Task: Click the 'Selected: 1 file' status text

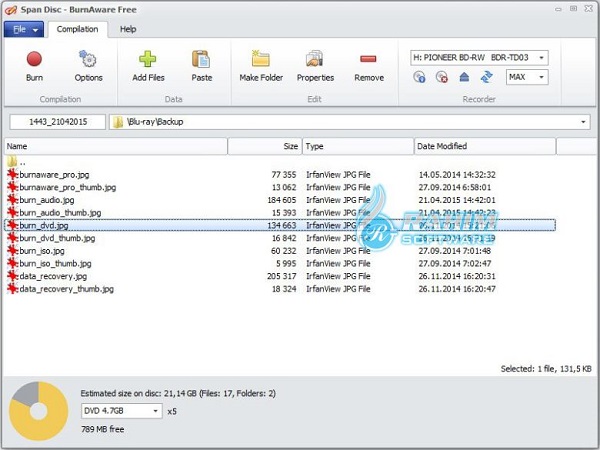Action: click(546, 369)
